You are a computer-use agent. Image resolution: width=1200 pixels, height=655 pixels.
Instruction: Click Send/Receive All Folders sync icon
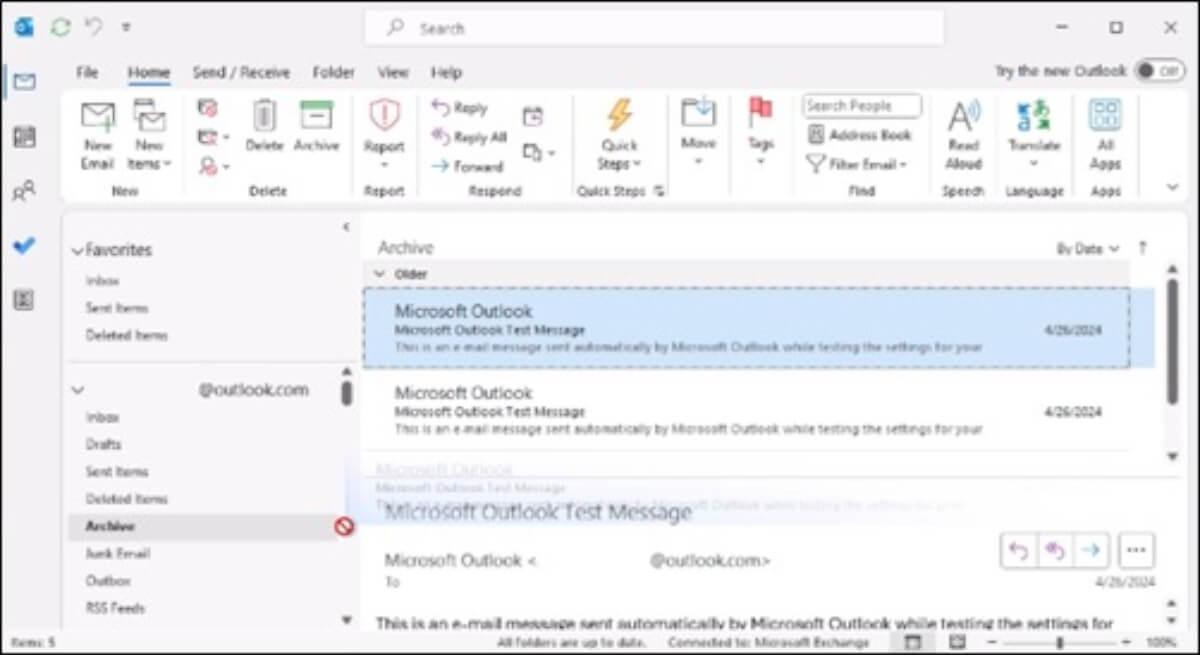click(61, 27)
